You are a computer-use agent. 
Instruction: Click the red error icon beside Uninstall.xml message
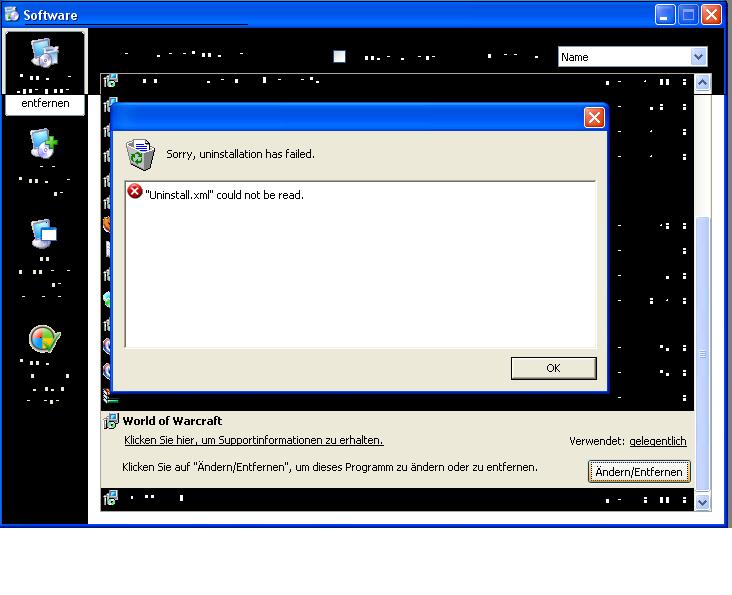click(135, 192)
